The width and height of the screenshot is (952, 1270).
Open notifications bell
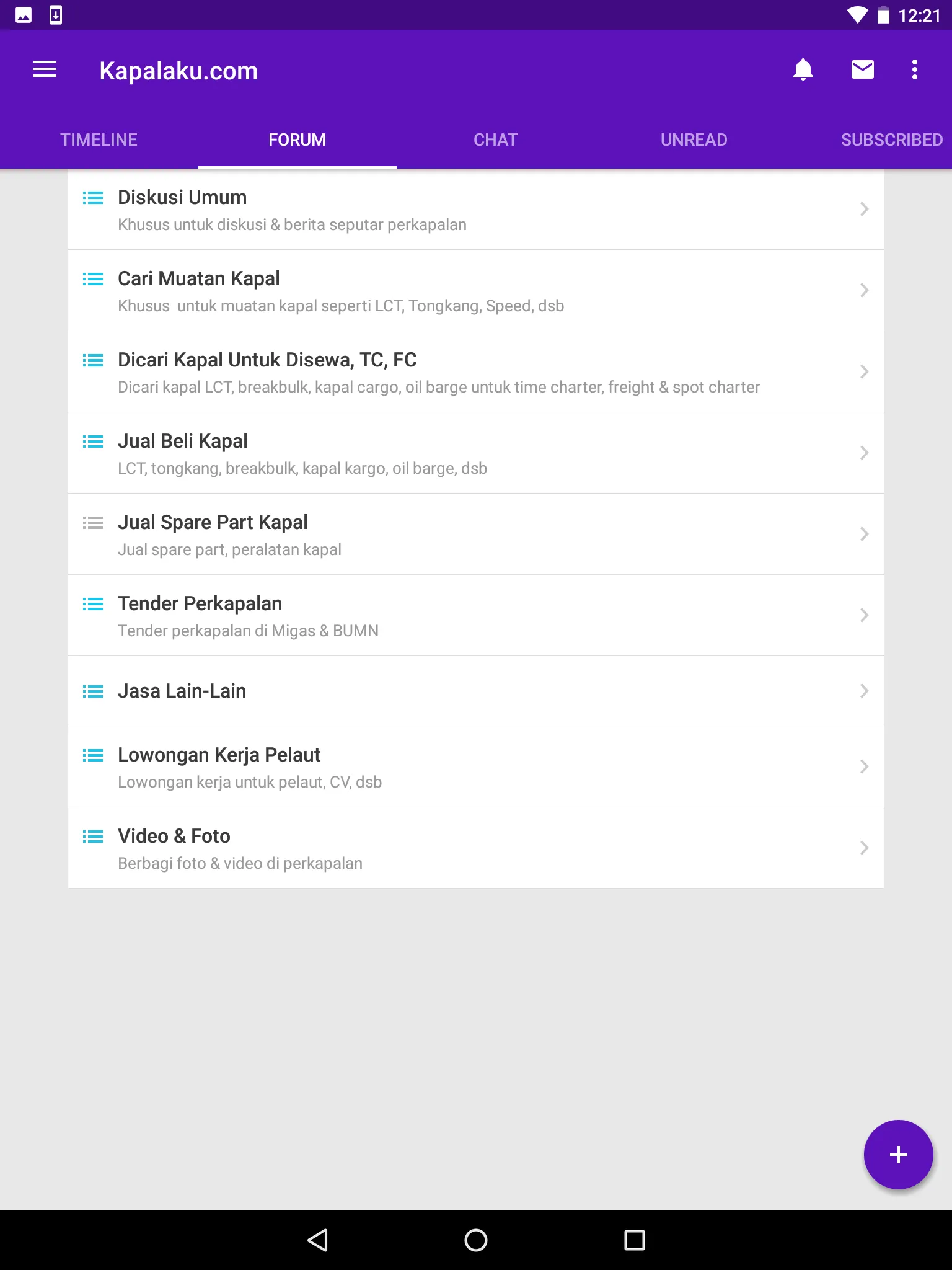(803, 69)
